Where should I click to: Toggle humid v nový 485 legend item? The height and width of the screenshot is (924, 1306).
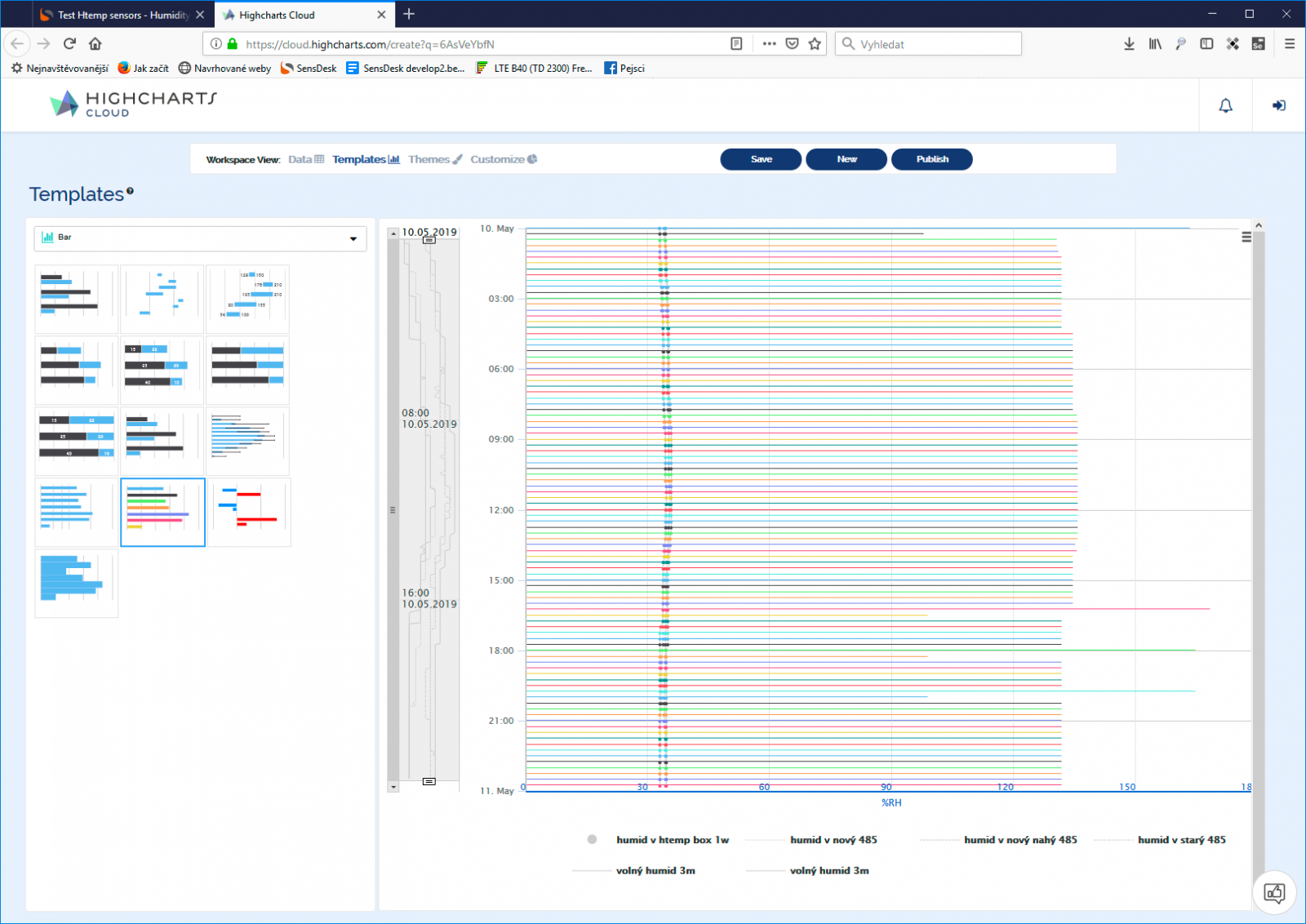click(812, 839)
